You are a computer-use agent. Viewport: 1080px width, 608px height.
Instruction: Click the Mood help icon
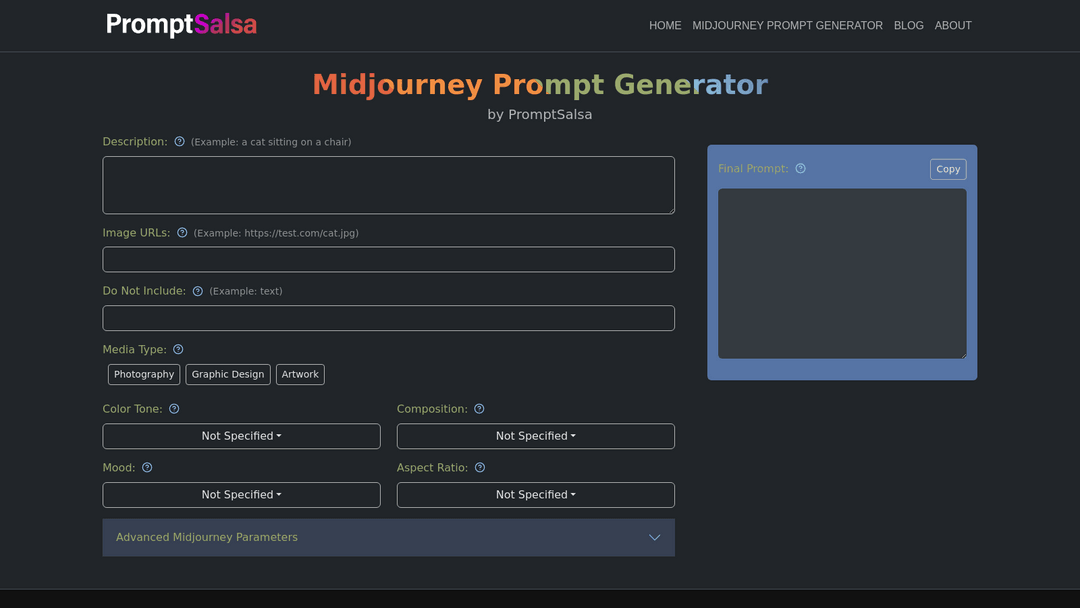click(x=147, y=468)
